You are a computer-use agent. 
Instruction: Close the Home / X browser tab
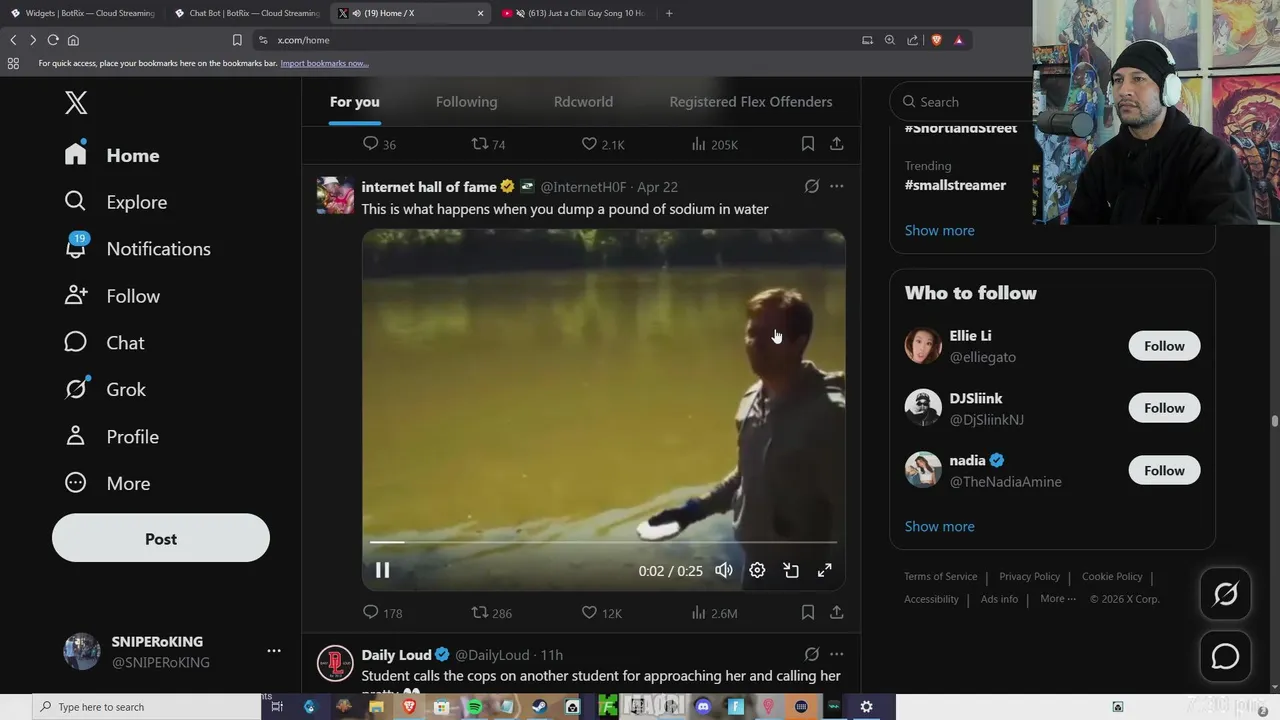(480, 13)
